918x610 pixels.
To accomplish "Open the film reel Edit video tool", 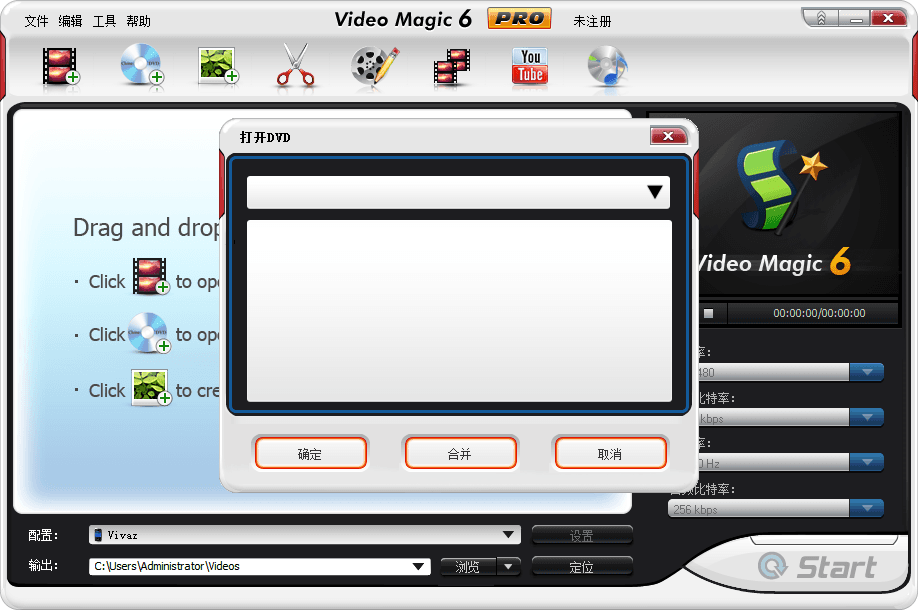I will (375, 67).
